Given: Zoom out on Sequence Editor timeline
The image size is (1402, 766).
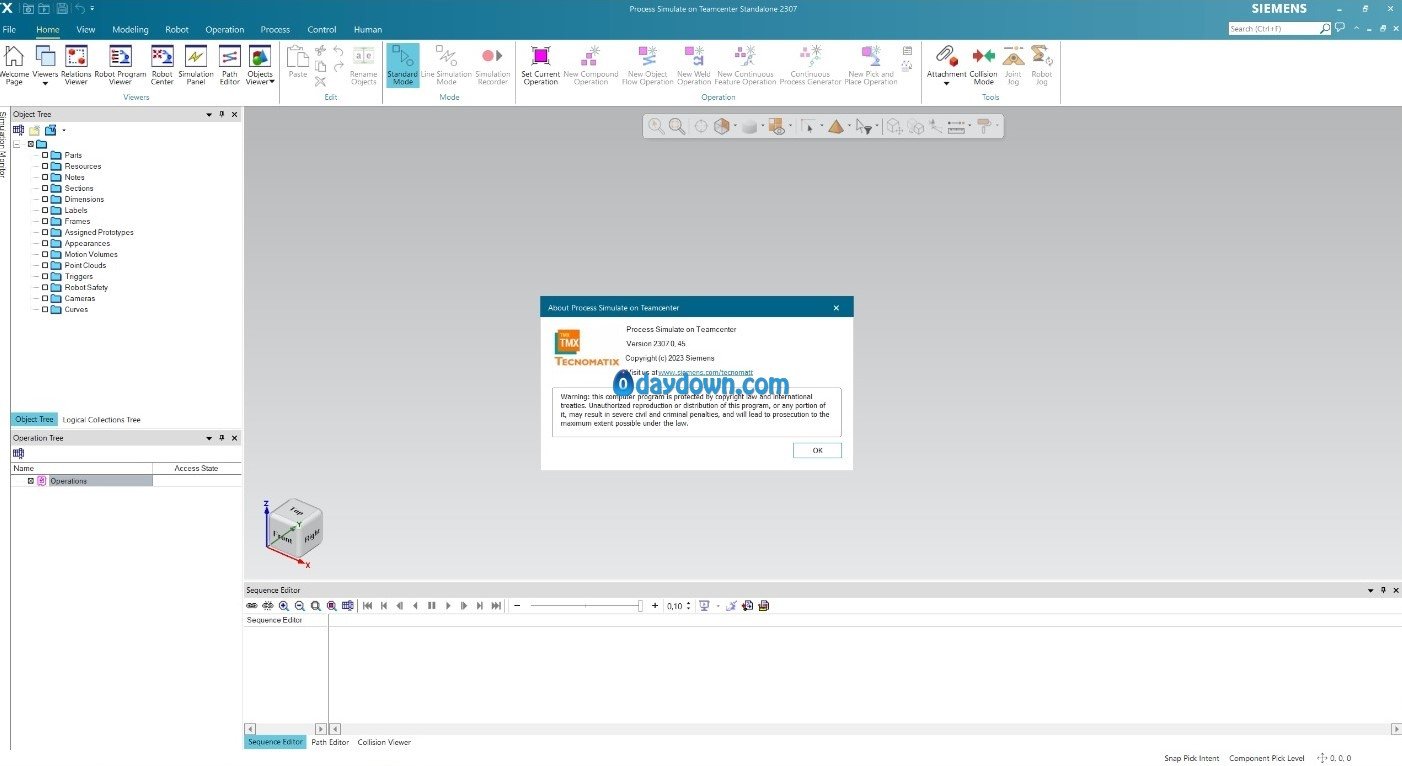Looking at the screenshot, I should pyautogui.click(x=300, y=606).
